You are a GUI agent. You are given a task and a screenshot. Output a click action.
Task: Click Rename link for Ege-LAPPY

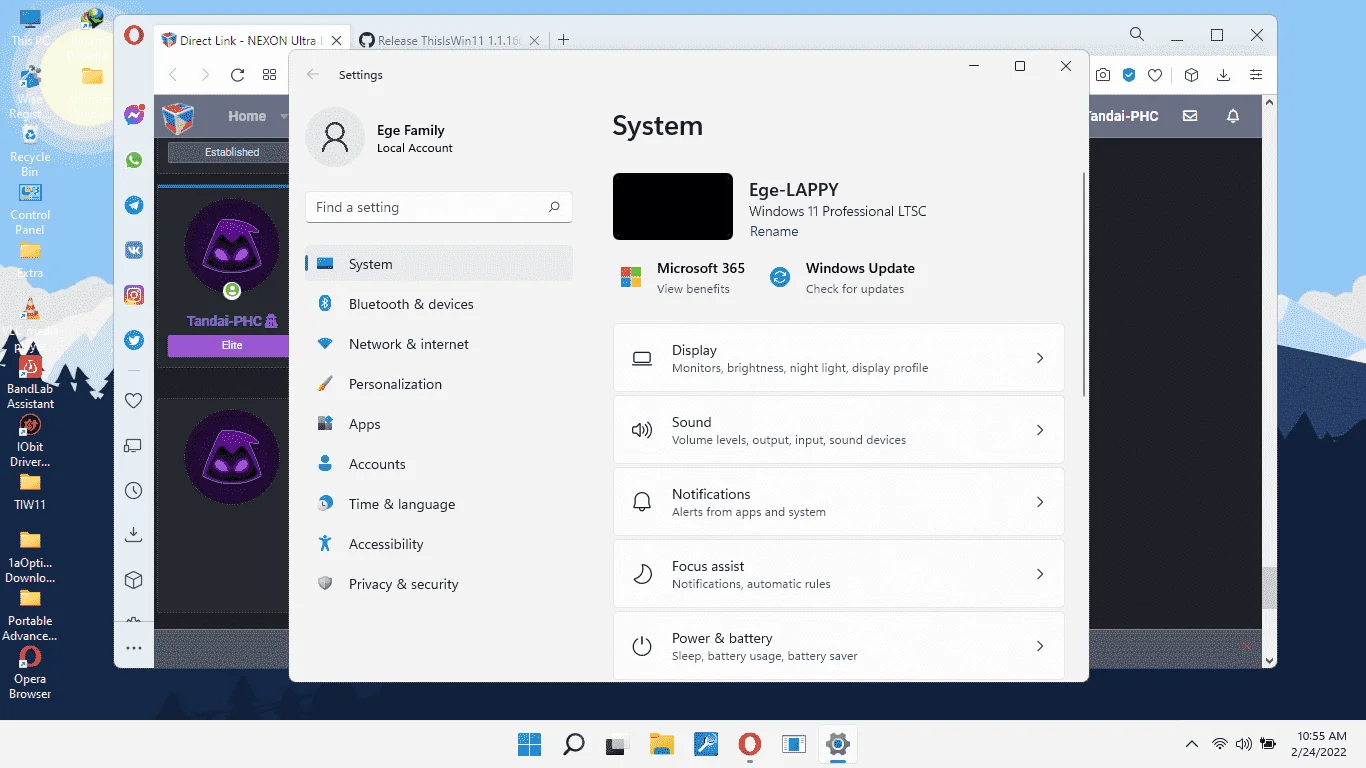tap(774, 231)
